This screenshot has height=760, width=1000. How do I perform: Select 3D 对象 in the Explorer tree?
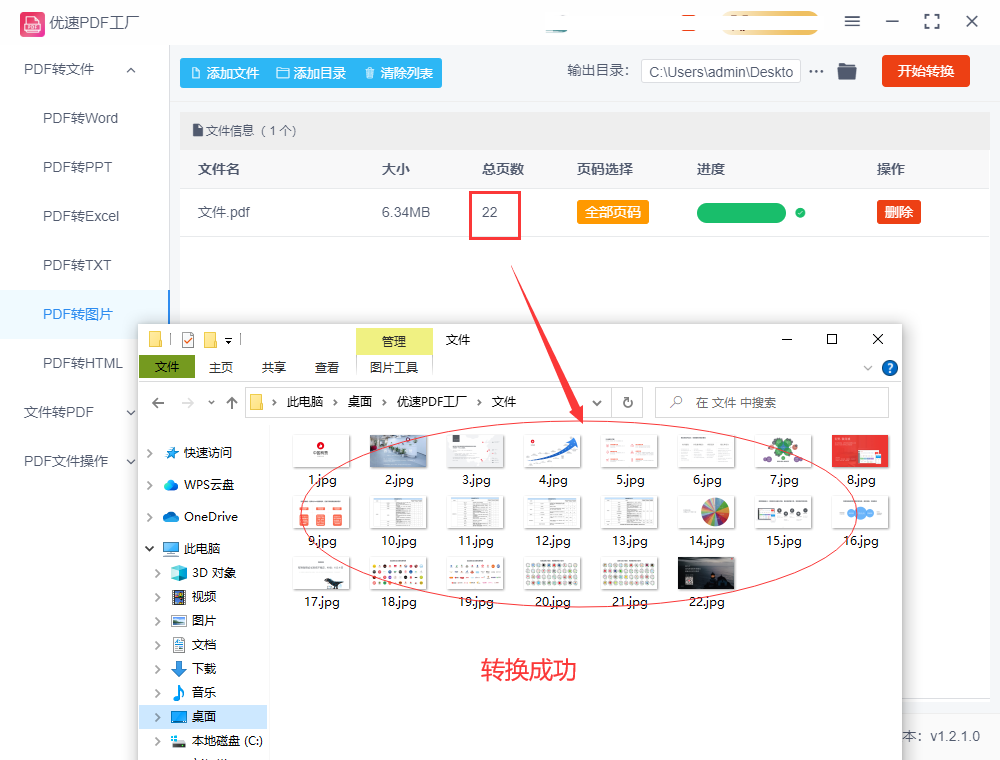click(x=214, y=573)
